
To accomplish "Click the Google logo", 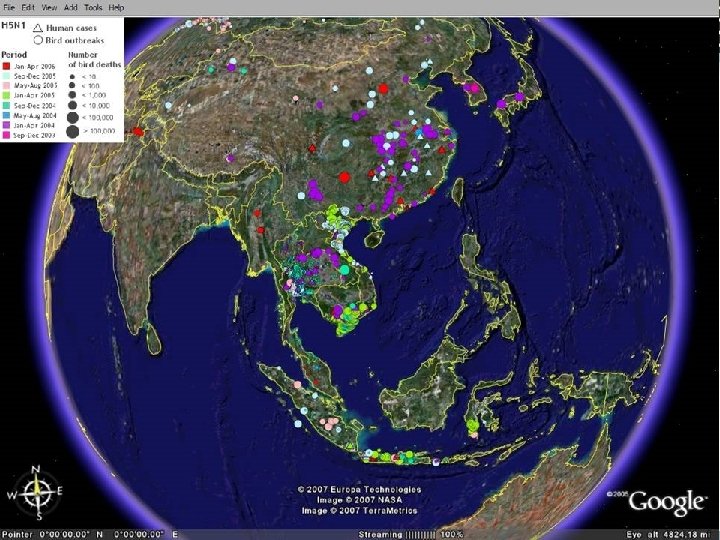I will 665,501.
